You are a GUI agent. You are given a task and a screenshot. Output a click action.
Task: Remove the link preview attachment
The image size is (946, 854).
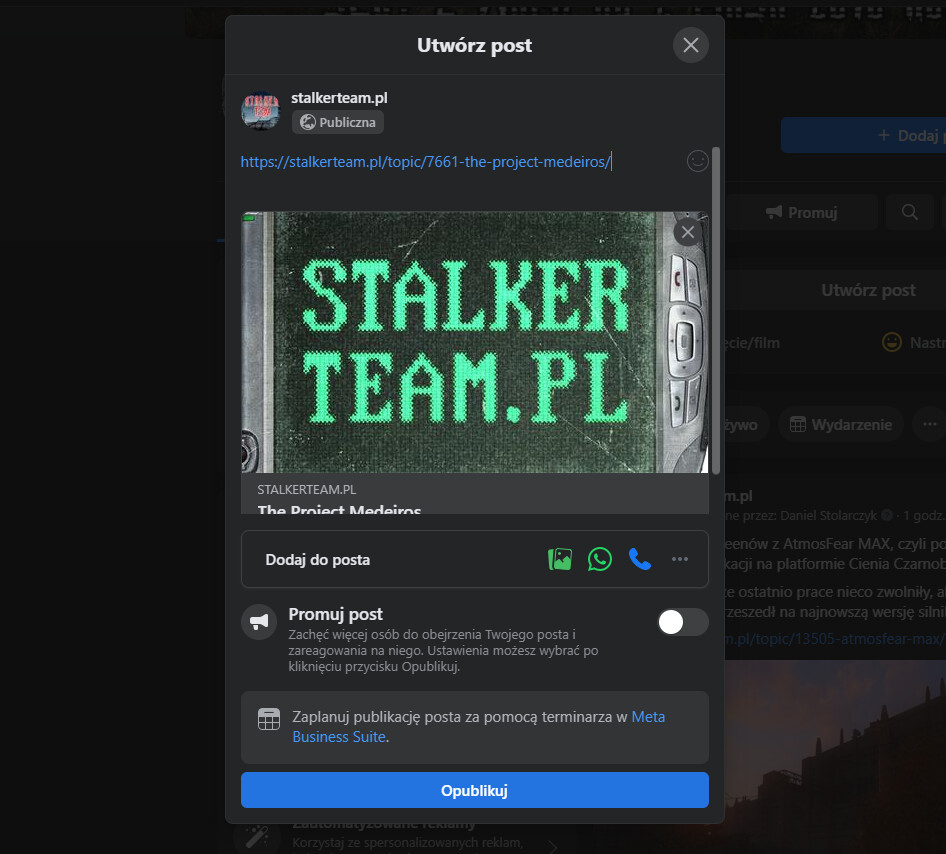coord(687,232)
